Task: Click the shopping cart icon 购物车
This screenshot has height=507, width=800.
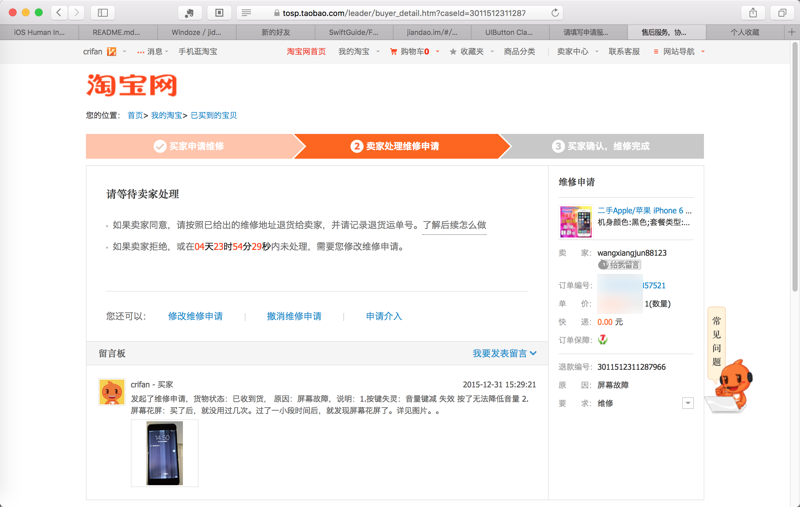Action: click(x=393, y=52)
